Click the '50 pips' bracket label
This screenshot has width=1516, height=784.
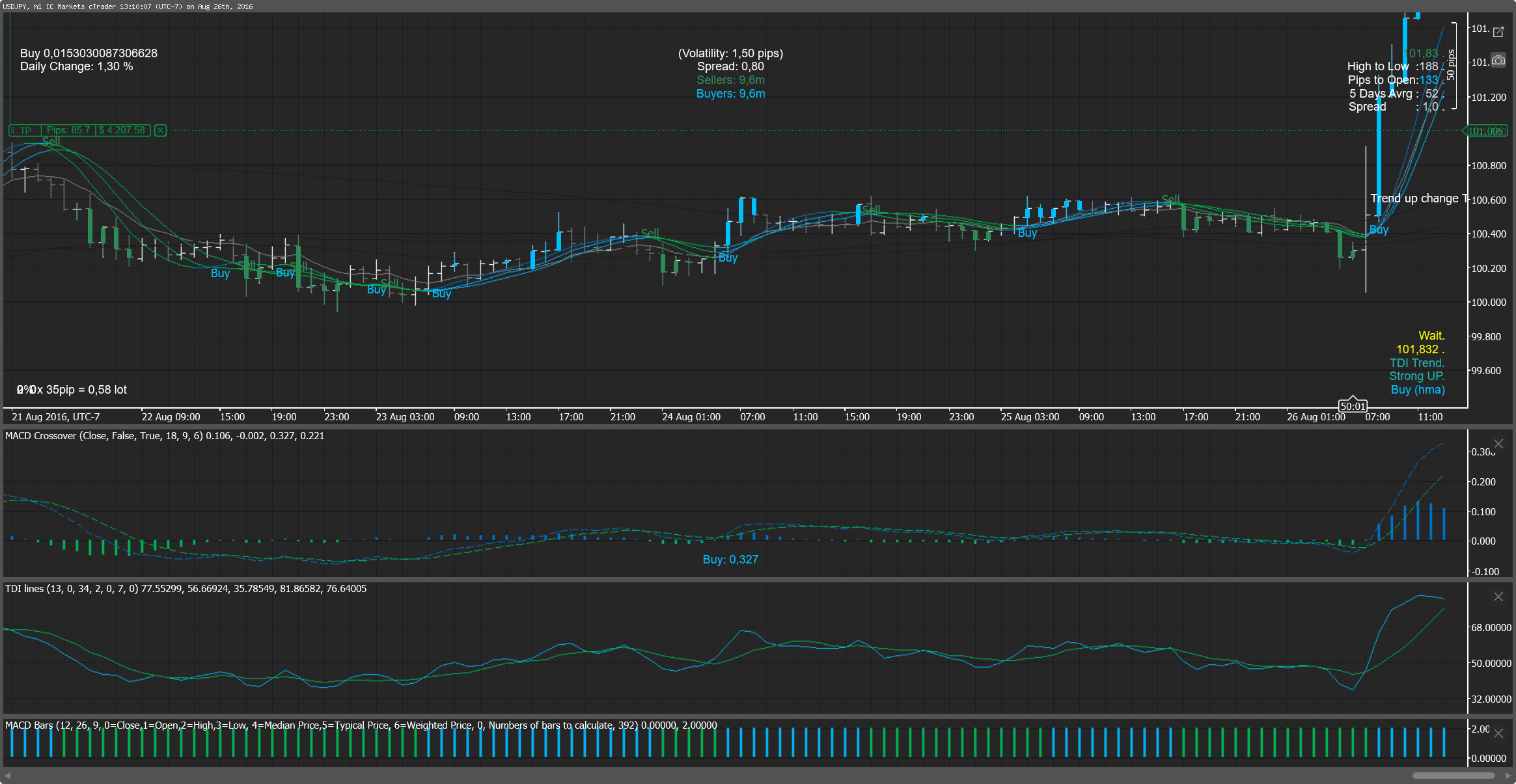point(1451,64)
